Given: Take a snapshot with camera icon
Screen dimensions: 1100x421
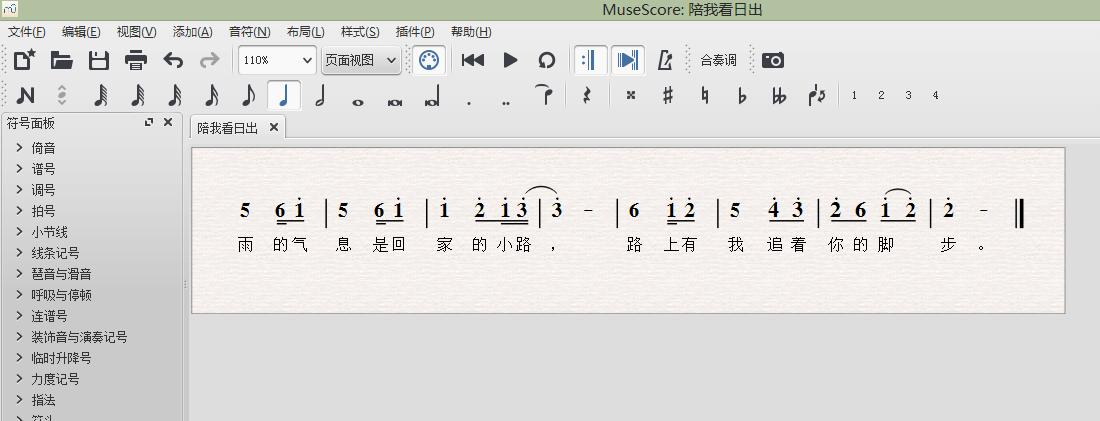Looking at the screenshot, I should pos(772,60).
